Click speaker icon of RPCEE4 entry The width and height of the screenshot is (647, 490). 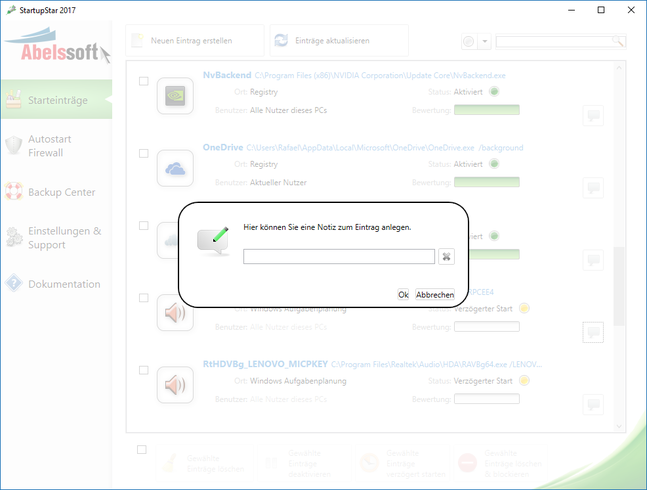[175, 313]
